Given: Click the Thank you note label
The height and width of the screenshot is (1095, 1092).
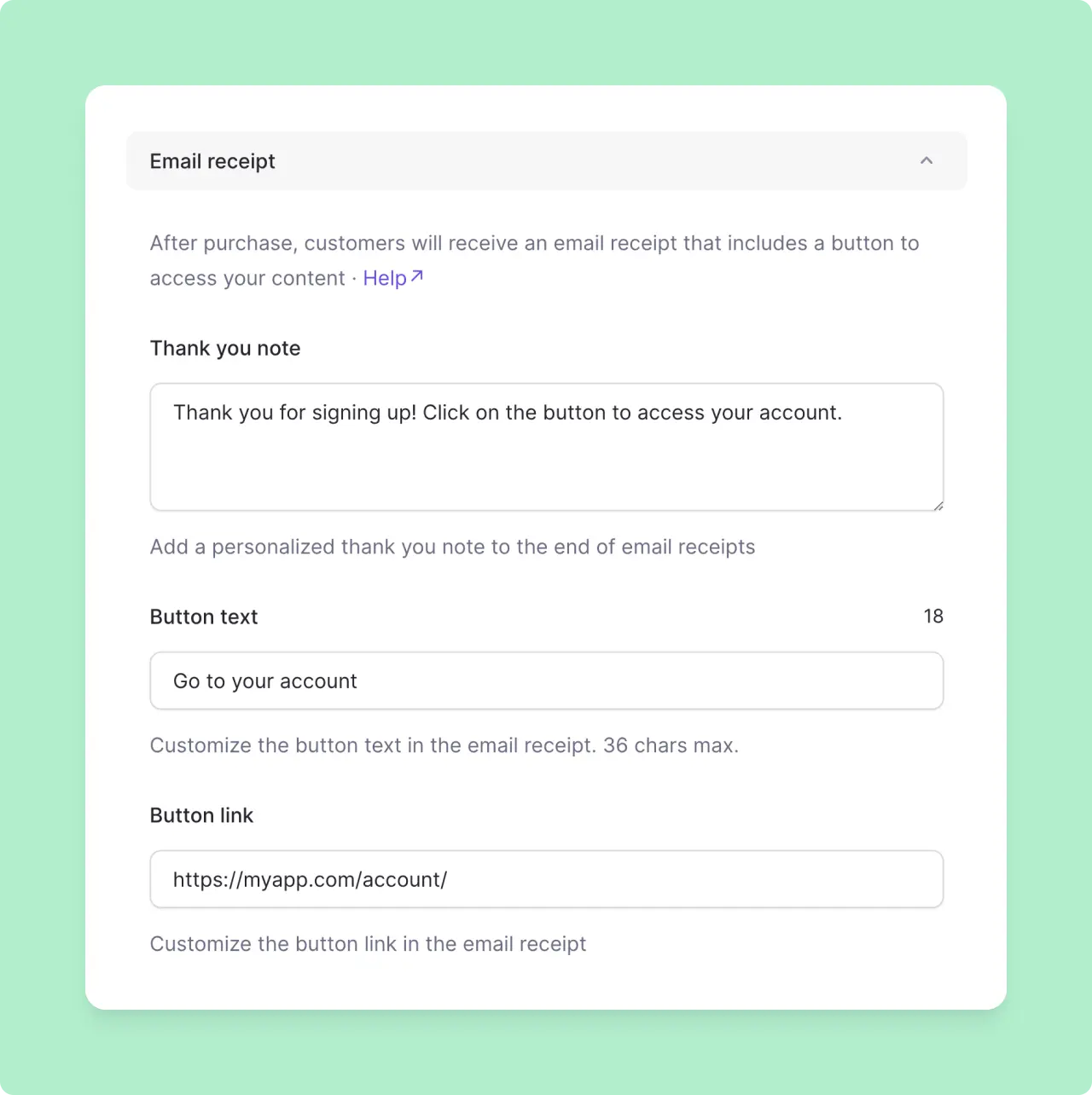Looking at the screenshot, I should coord(224,348).
